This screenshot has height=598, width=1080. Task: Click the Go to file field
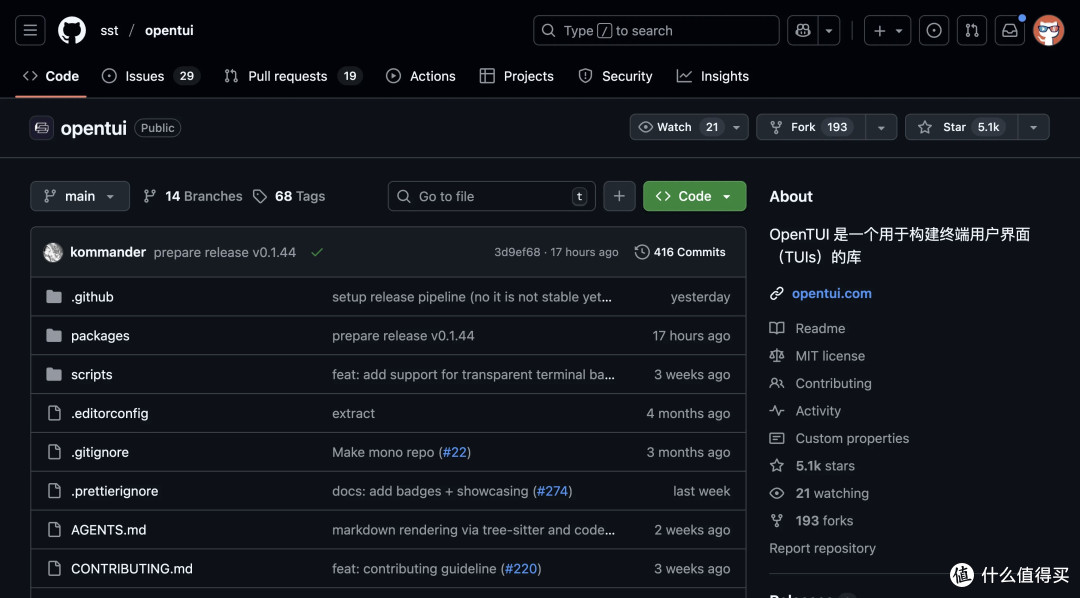pos(492,196)
